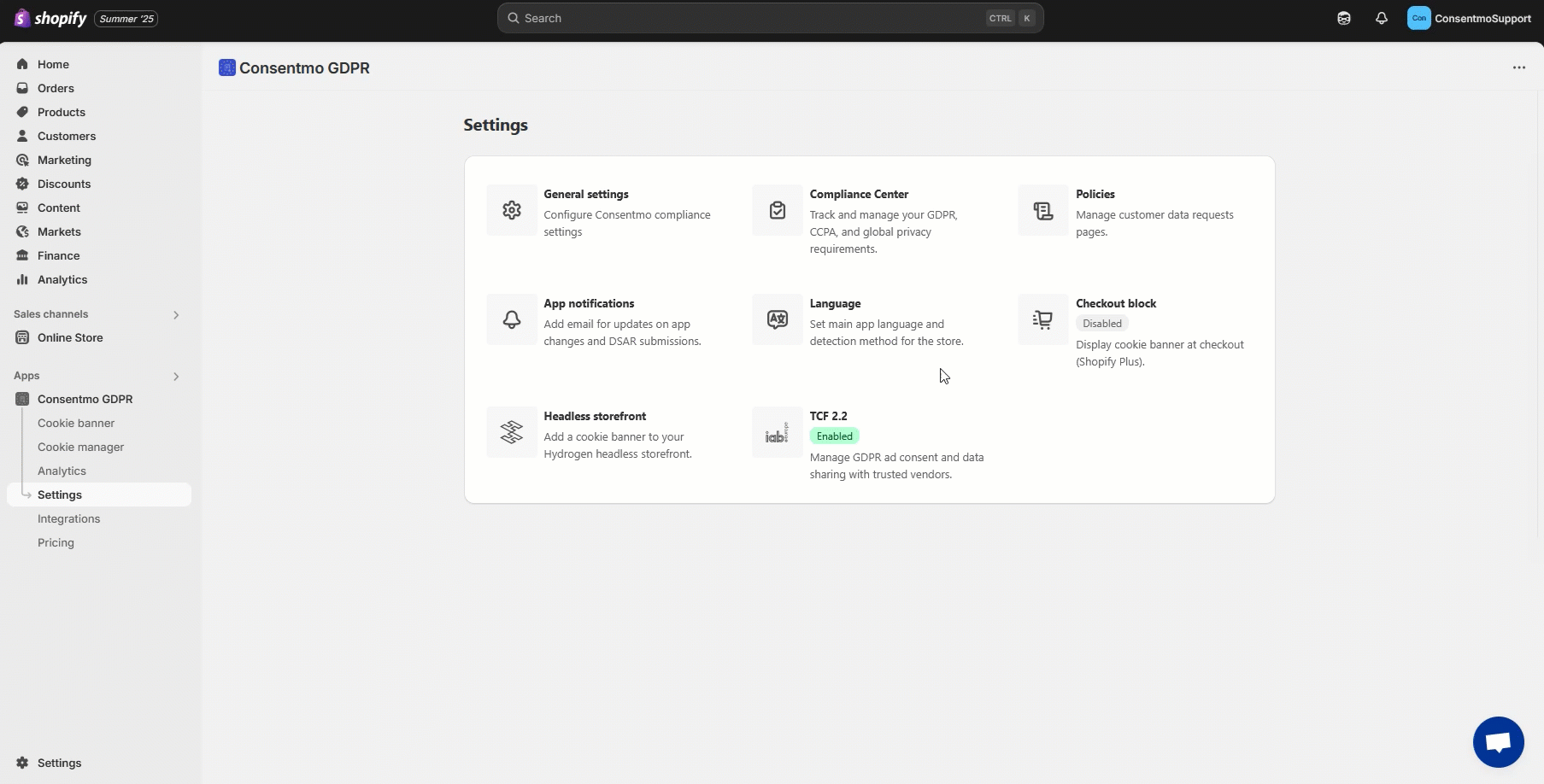The image size is (1544, 784).
Task: Click the Discounts badge icon
Action: click(22, 184)
